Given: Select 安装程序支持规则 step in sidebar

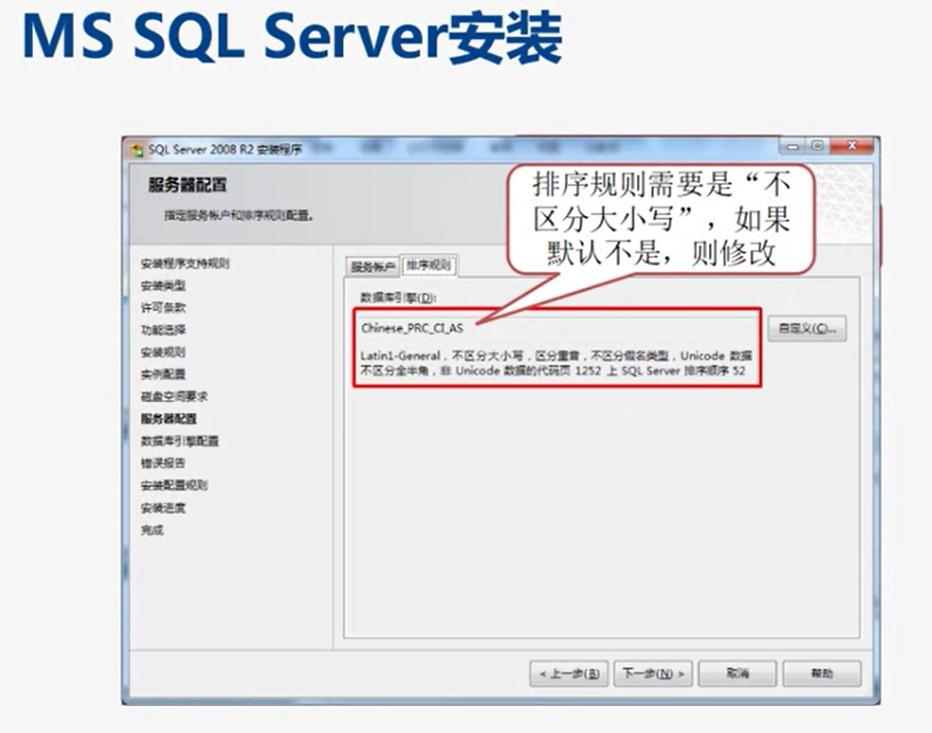Looking at the screenshot, I should [x=185, y=264].
